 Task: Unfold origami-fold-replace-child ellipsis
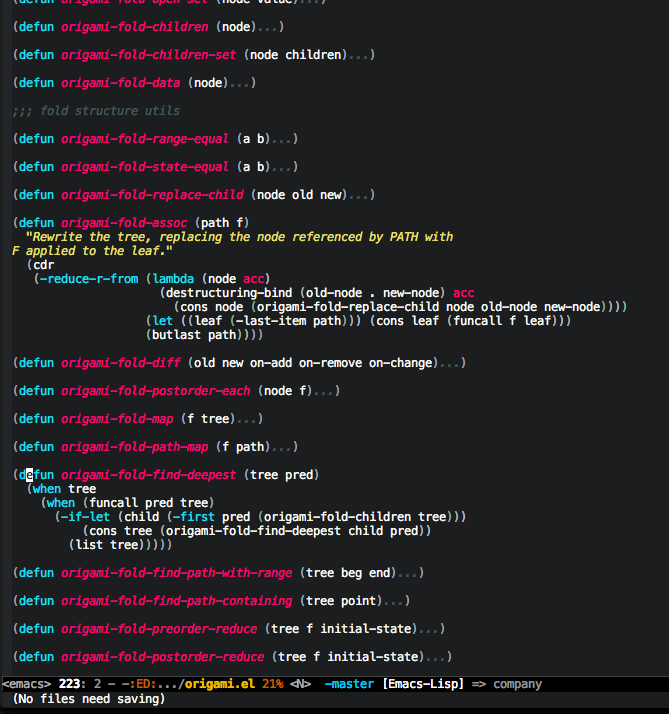click(x=360, y=197)
